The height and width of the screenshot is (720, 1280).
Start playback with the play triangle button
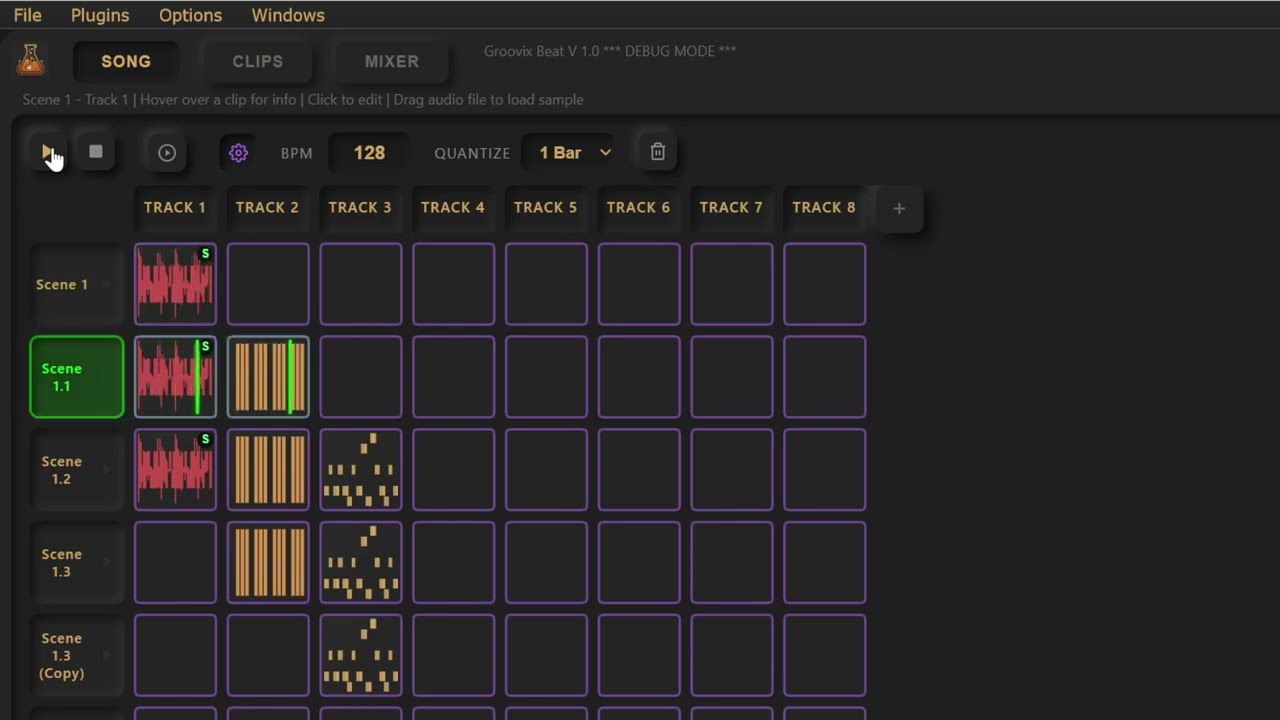pos(47,152)
